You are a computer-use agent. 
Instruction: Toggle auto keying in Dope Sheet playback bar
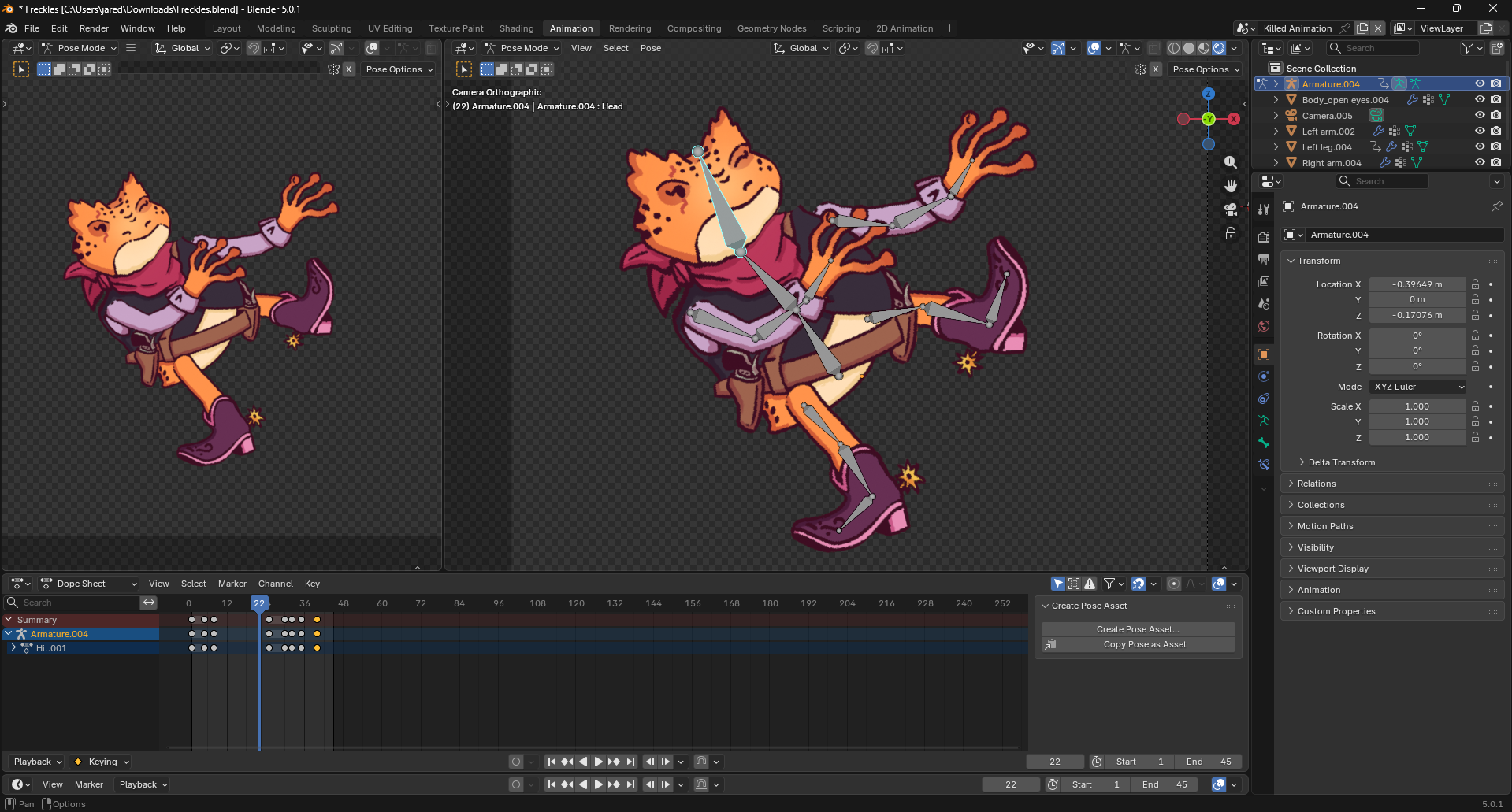pos(516,762)
